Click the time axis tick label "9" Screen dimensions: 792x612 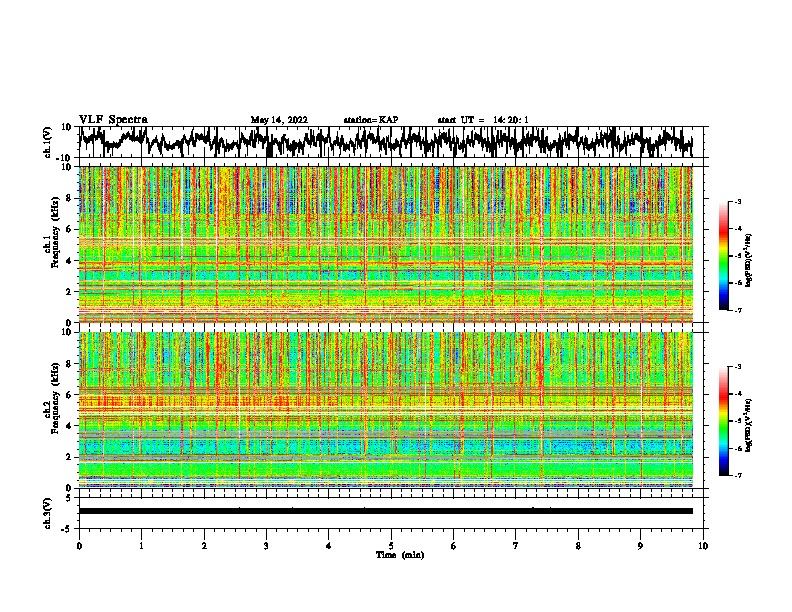pos(640,546)
